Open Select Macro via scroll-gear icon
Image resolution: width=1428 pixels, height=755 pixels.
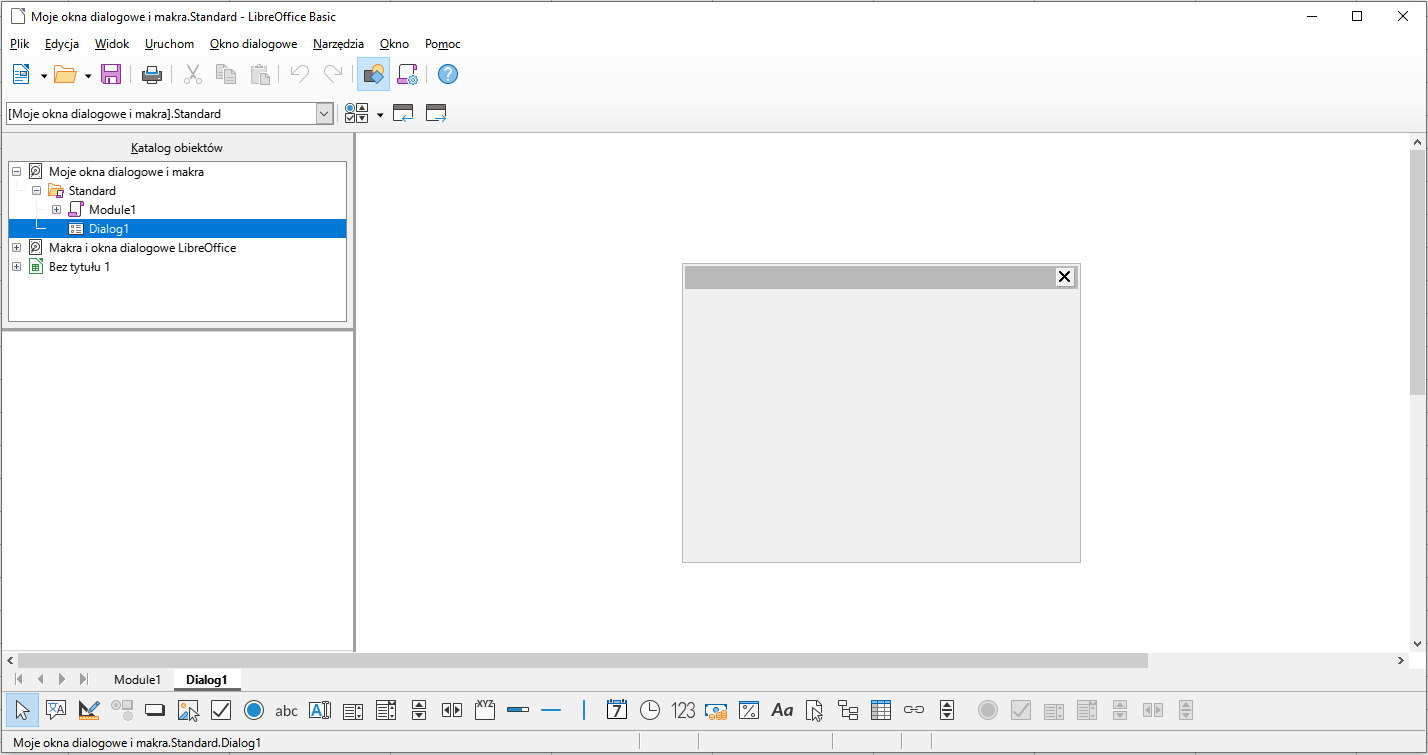(x=407, y=74)
